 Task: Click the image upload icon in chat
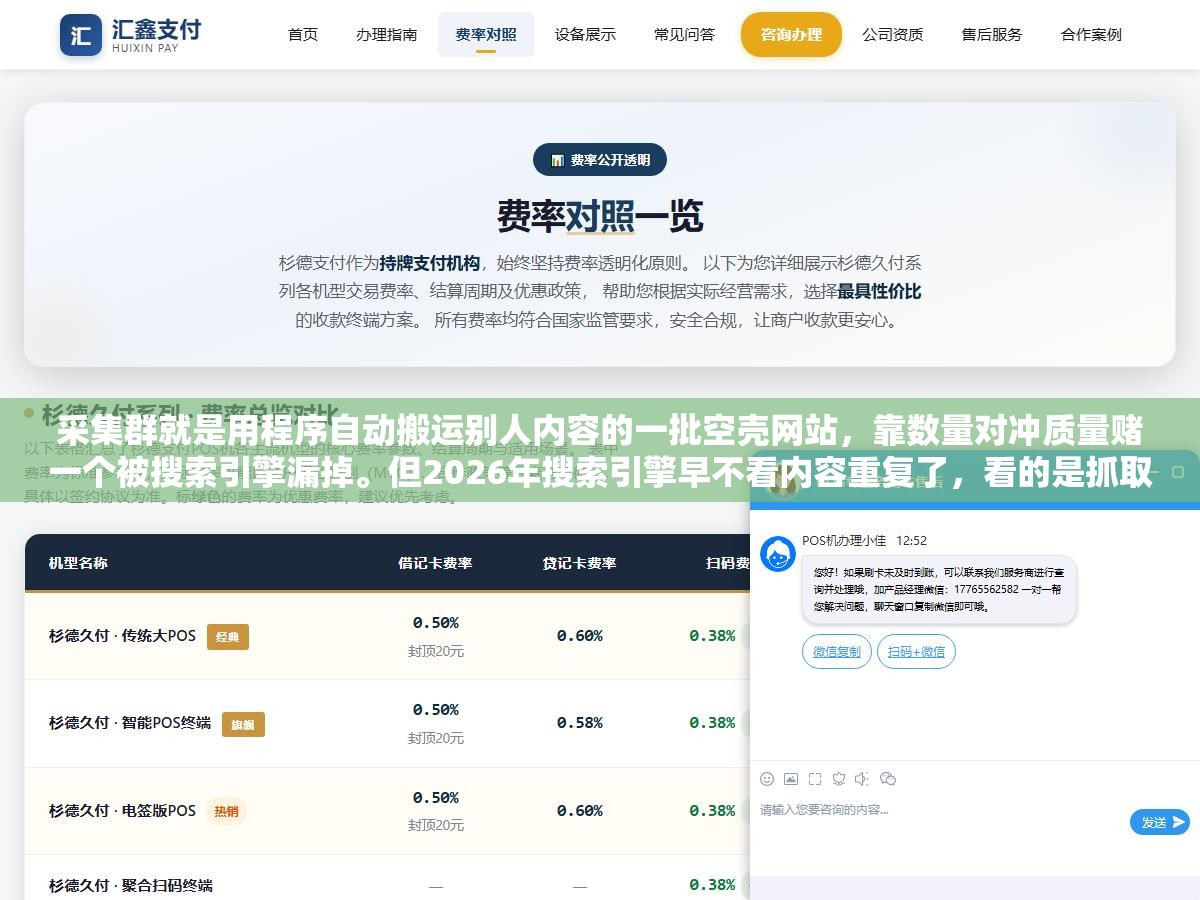pyautogui.click(x=791, y=778)
